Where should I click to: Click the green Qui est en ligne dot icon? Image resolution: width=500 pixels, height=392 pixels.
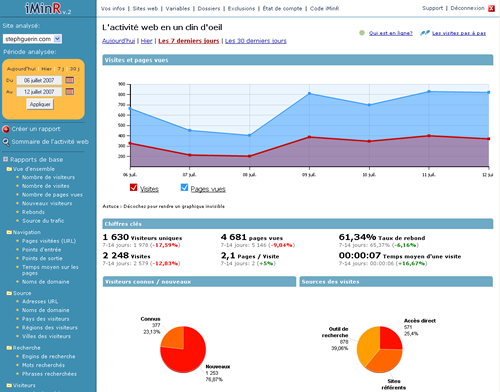[x=362, y=33]
